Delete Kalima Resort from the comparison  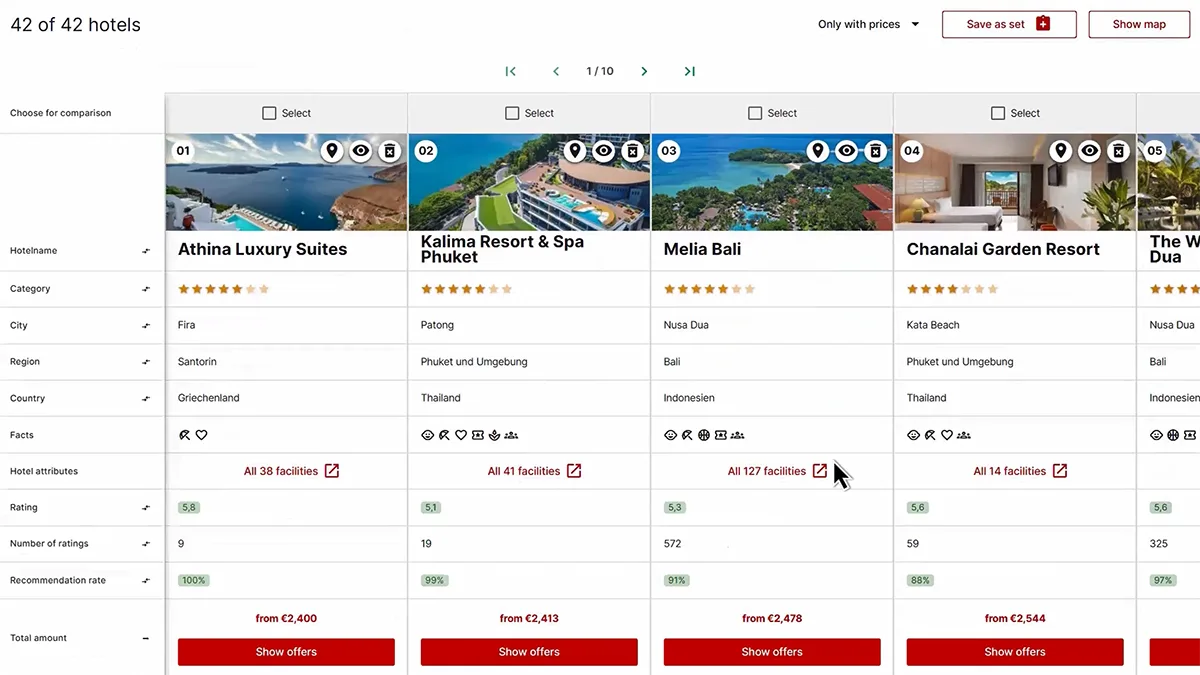point(632,151)
